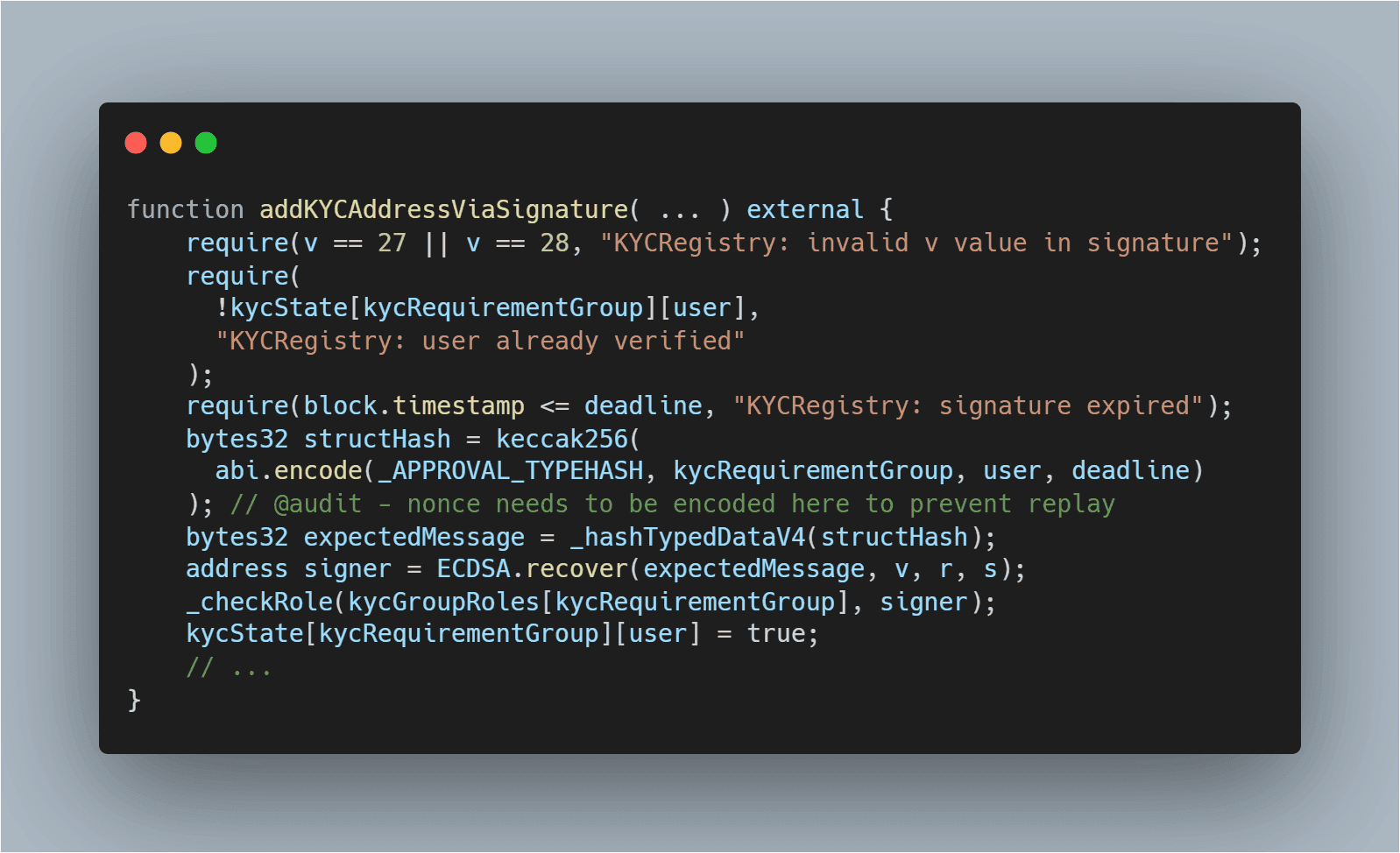Click ECDSA.recover on the signer line
1400x853 pixels.
coord(533,569)
